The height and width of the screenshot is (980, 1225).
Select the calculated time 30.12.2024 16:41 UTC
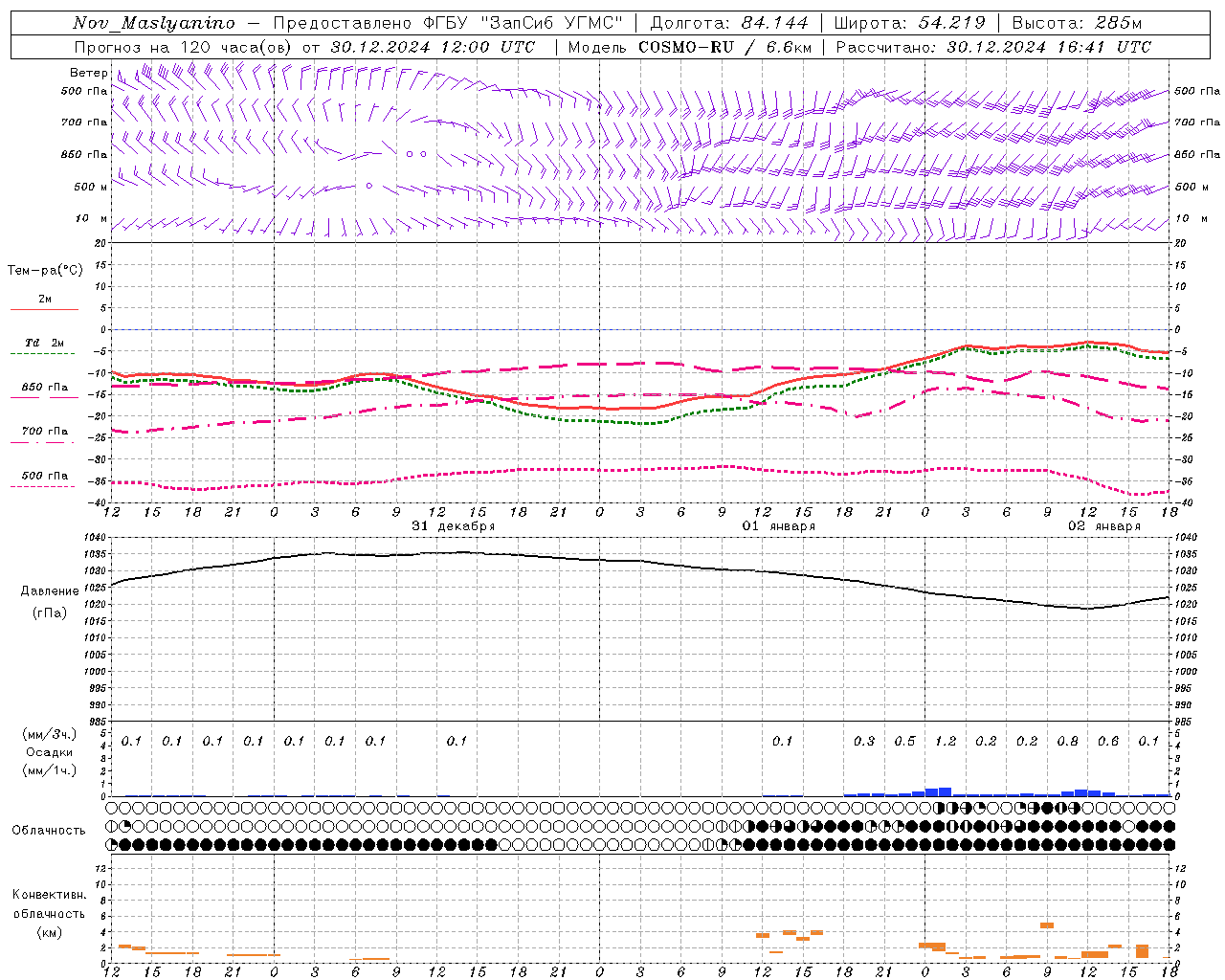coord(1049,47)
